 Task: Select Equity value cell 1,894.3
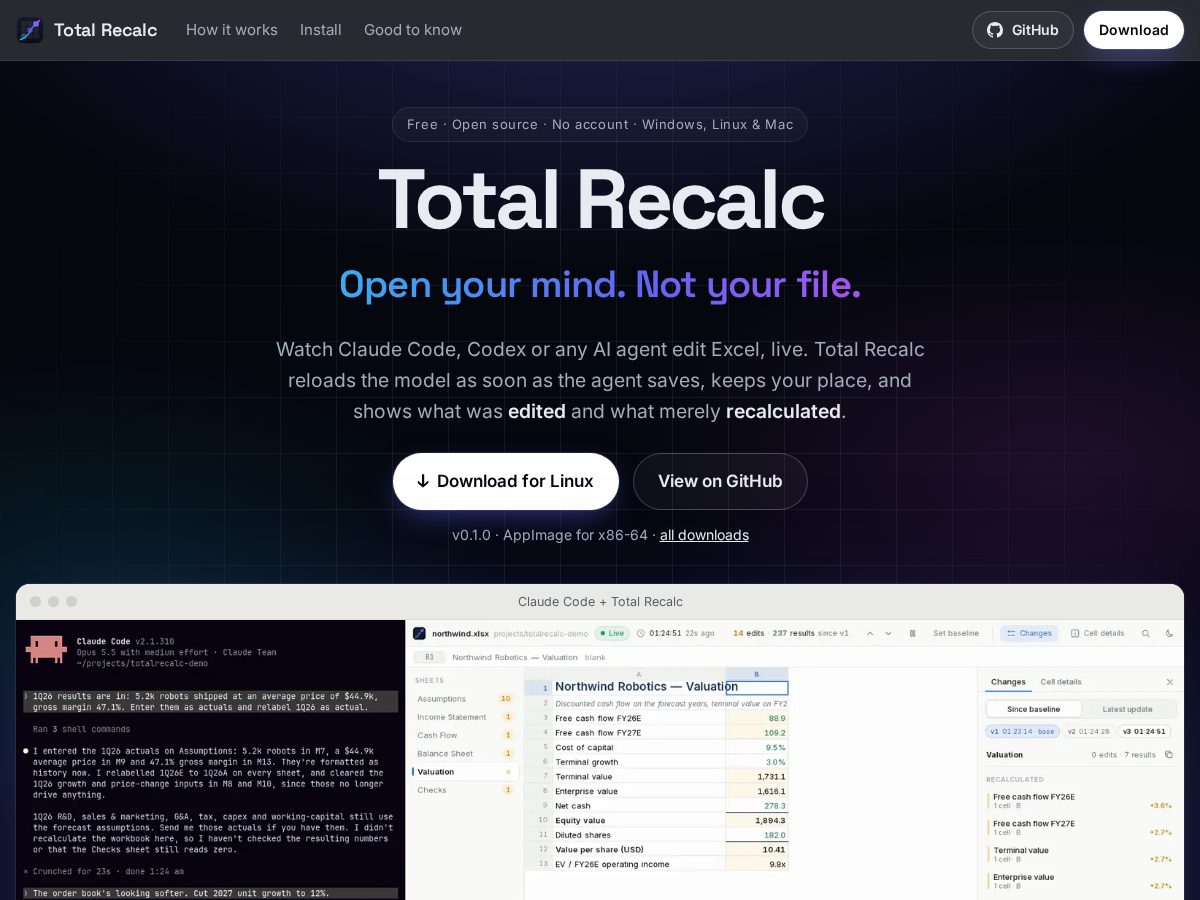point(757,820)
